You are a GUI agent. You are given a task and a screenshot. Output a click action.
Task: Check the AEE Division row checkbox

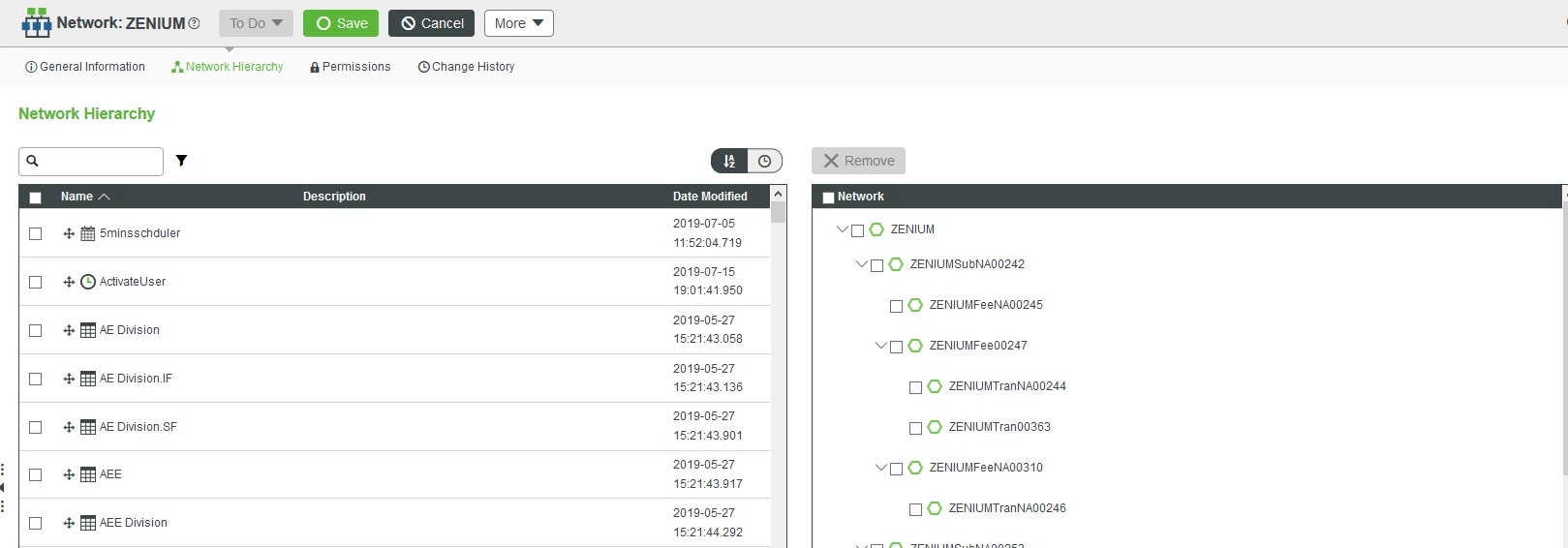[36, 523]
